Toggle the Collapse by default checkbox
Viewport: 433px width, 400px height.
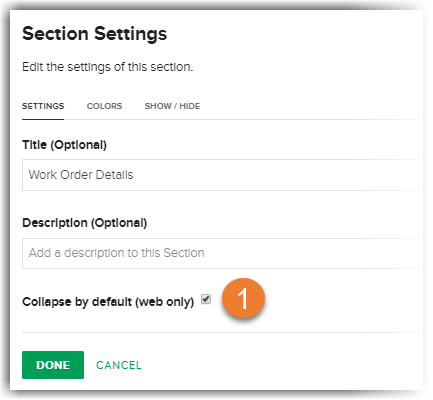(x=206, y=299)
